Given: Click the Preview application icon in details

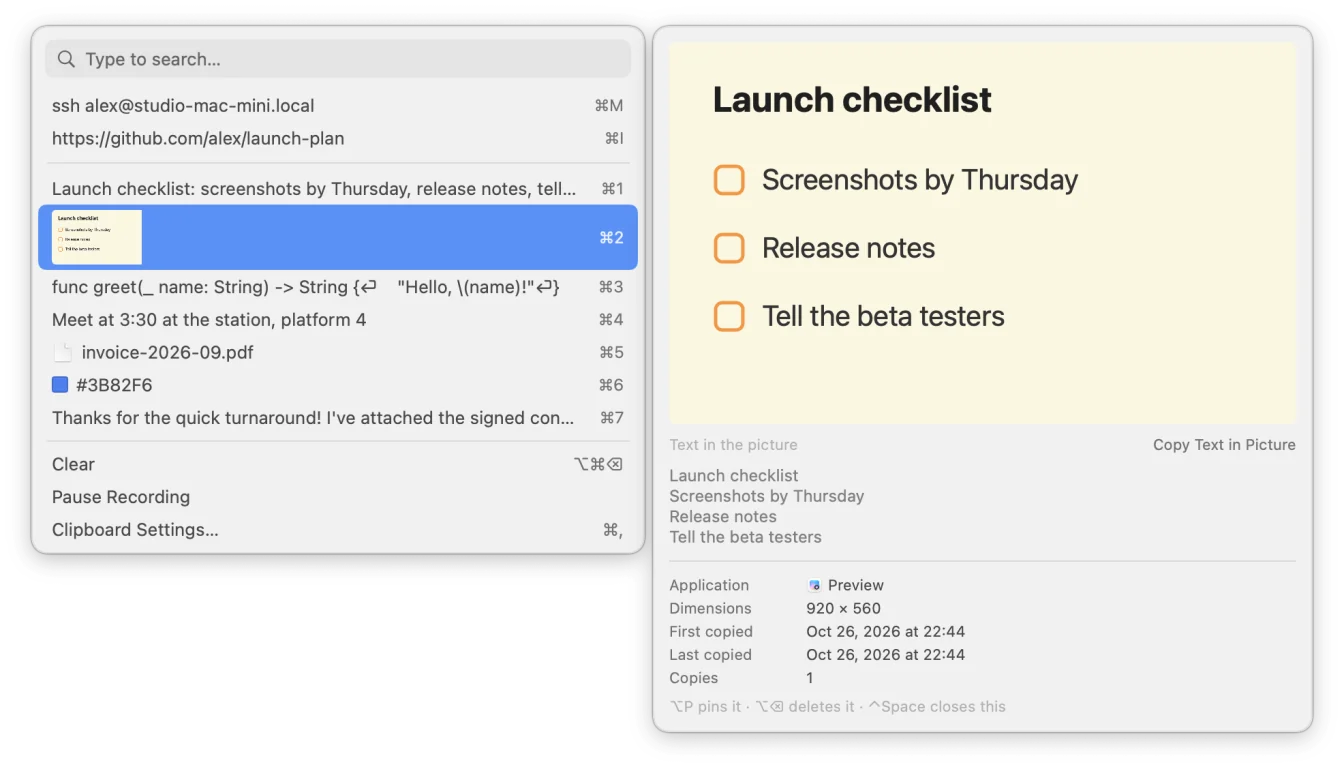Looking at the screenshot, I should (x=815, y=585).
